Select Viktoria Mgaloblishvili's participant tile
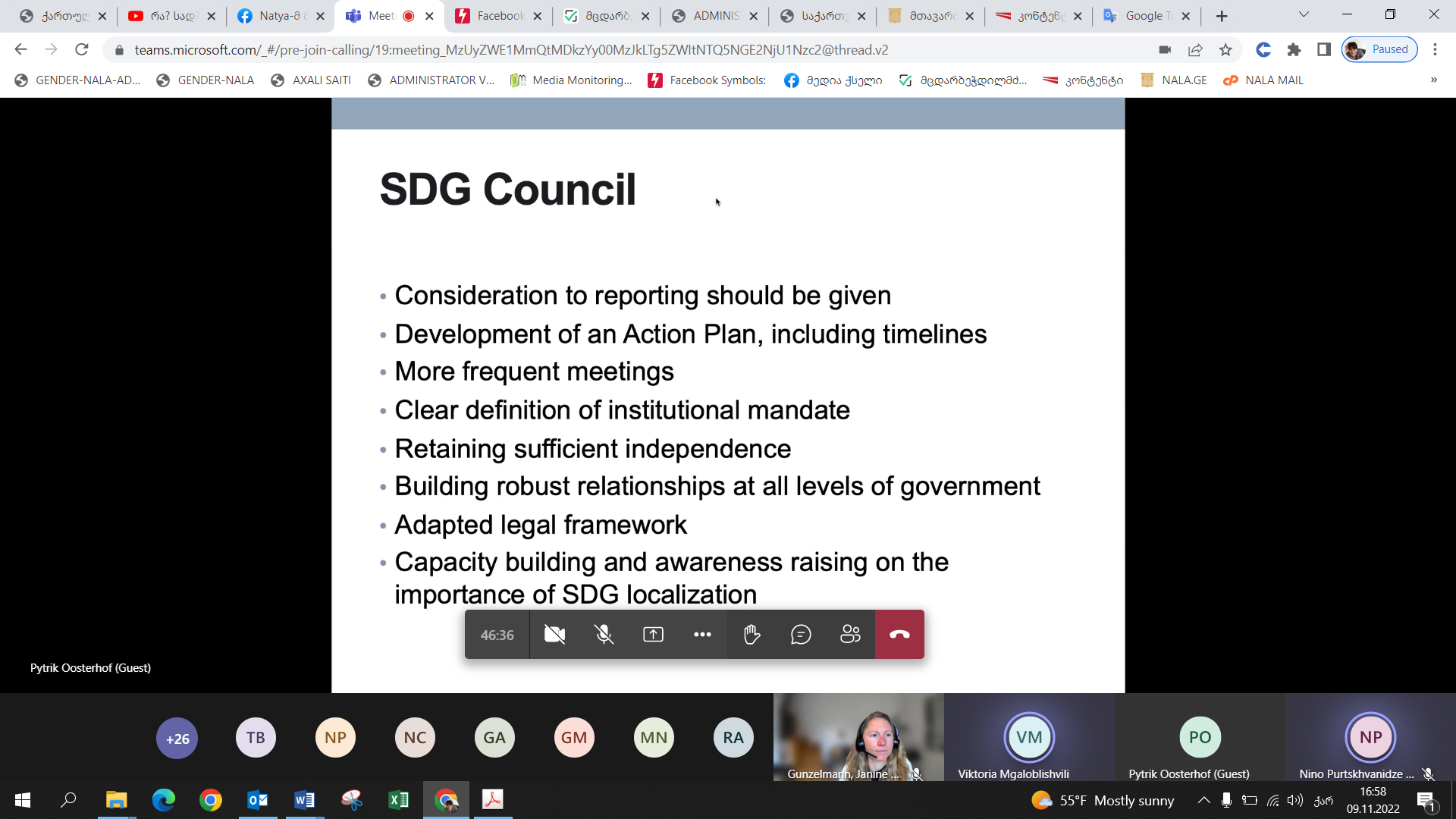1456x819 pixels. pyautogui.click(x=1028, y=738)
